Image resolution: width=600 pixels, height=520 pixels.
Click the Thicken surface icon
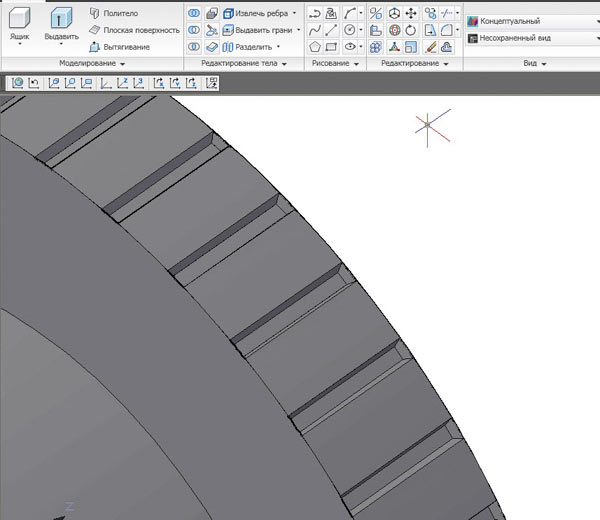click(x=212, y=47)
